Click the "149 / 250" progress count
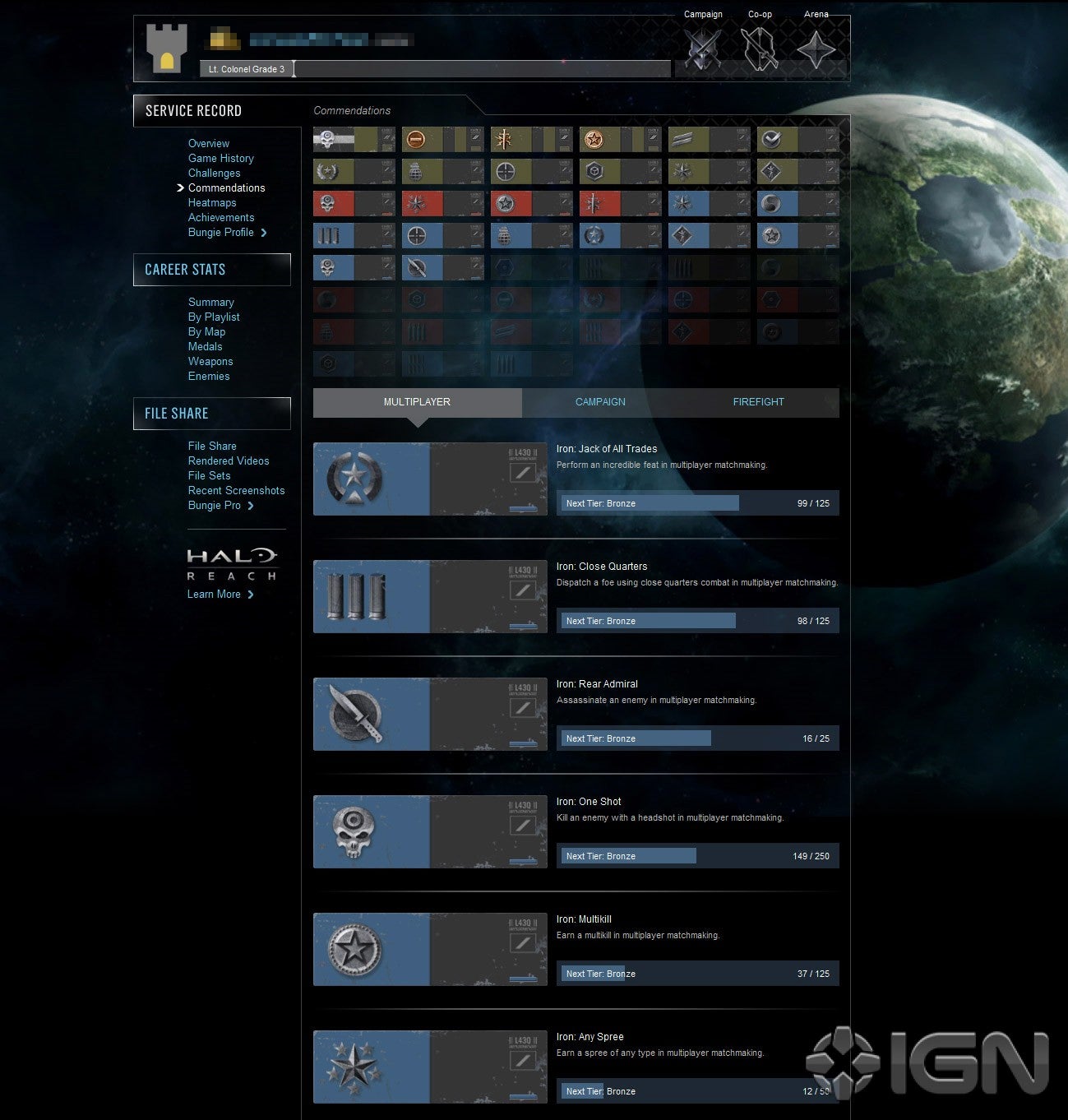The image size is (1068, 1120). tap(811, 856)
